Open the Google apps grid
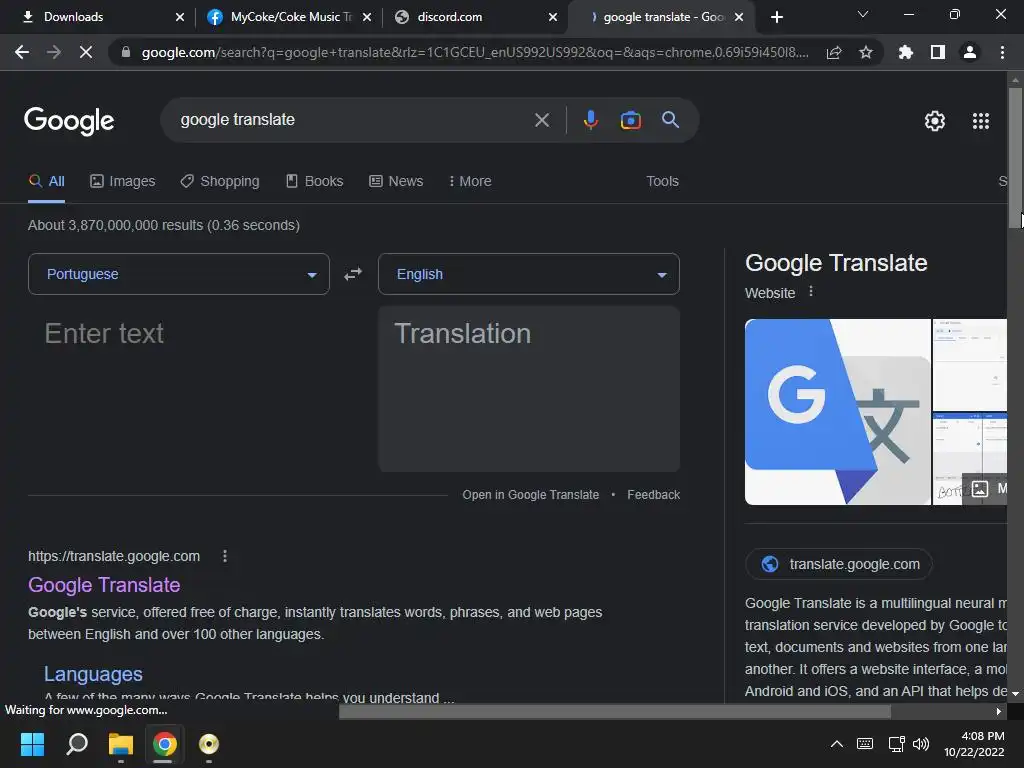The image size is (1024, 768). click(x=981, y=121)
